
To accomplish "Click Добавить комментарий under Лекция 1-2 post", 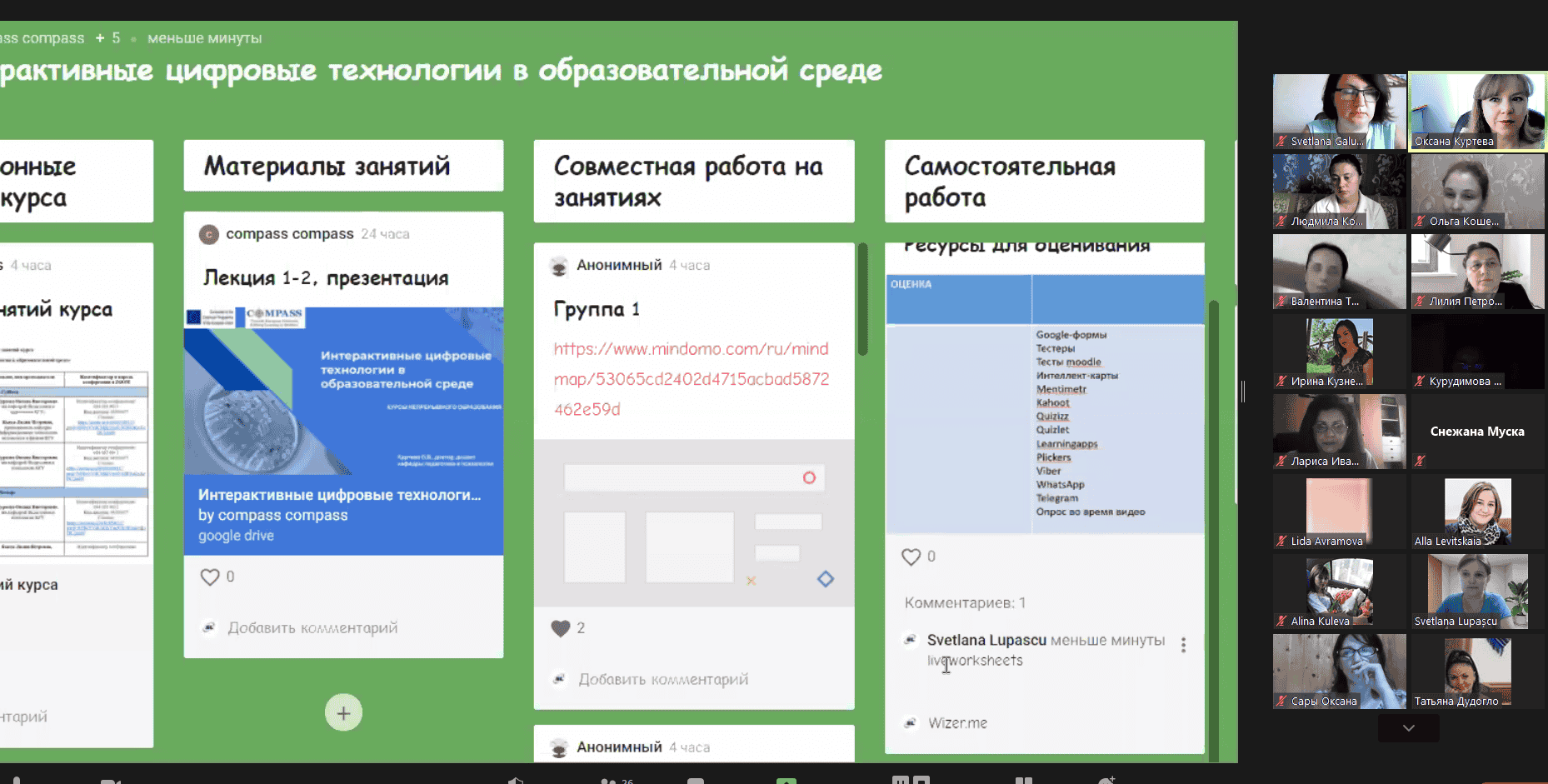I will [312, 628].
